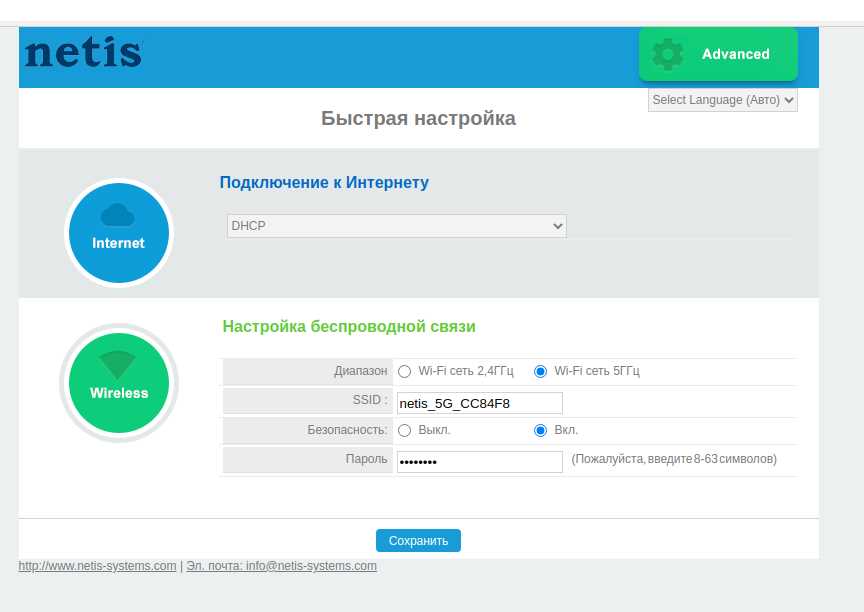Click the Сохранить button
864x612 pixels.
pos(418,540)
